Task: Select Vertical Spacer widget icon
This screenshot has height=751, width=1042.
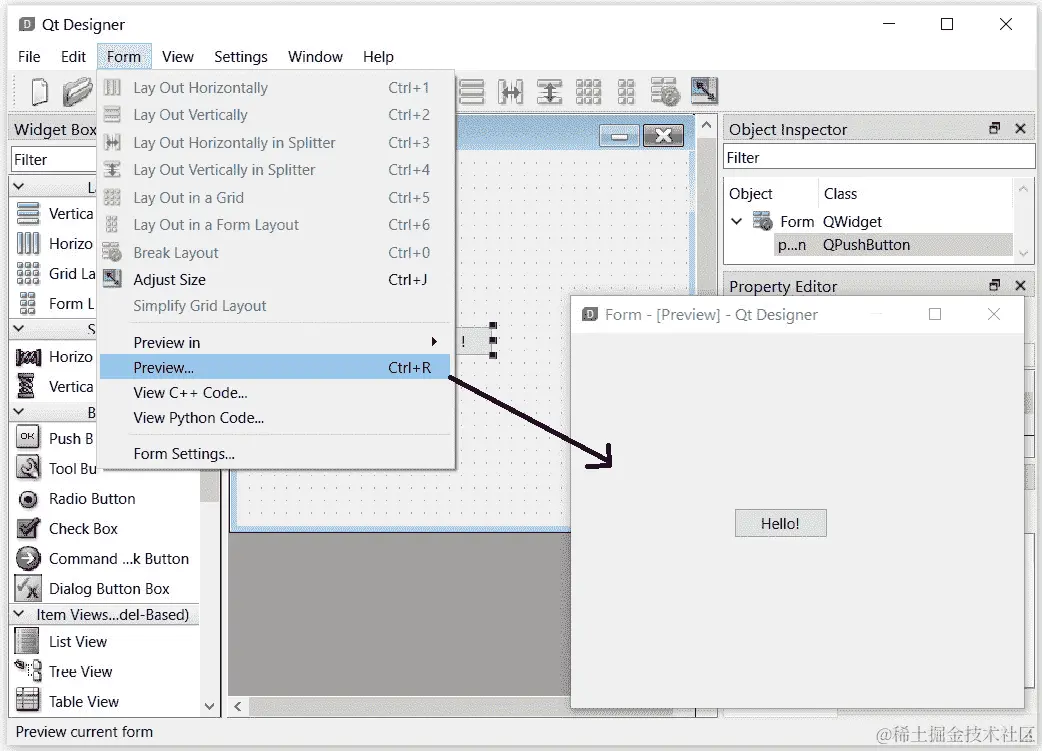Action: pyautogui.click(x=26, y=386)
